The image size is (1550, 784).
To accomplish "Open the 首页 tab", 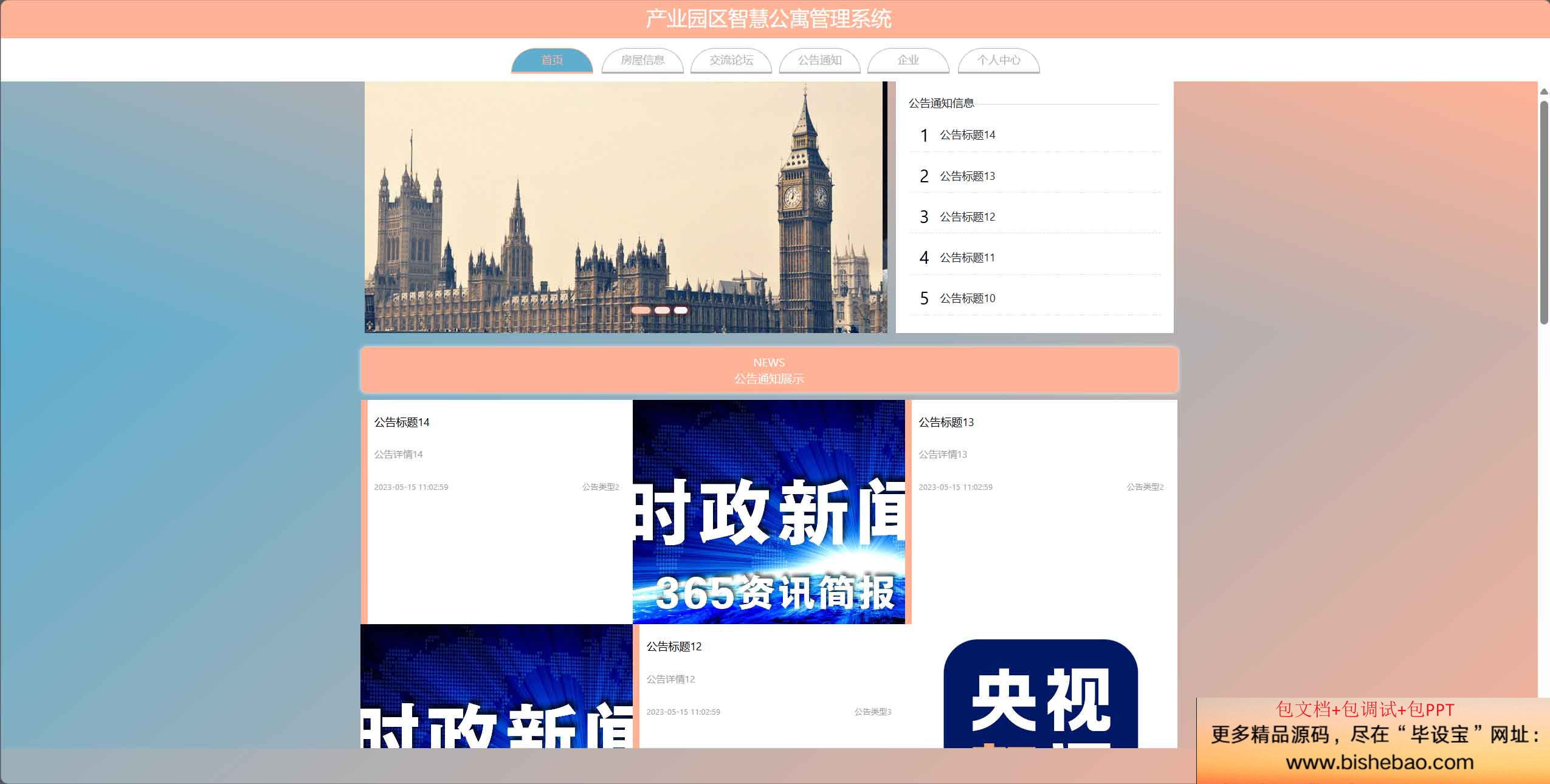I will pos(552,60).
